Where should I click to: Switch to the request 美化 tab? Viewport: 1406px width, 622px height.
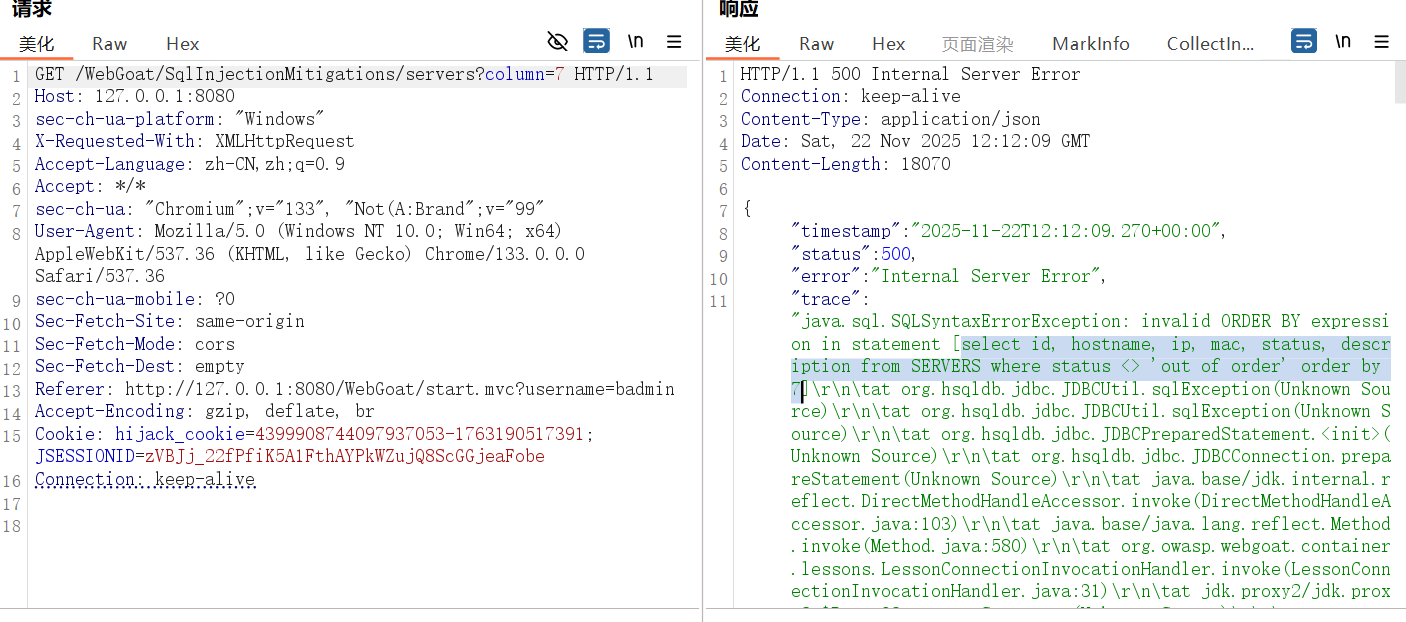[37, 44]
